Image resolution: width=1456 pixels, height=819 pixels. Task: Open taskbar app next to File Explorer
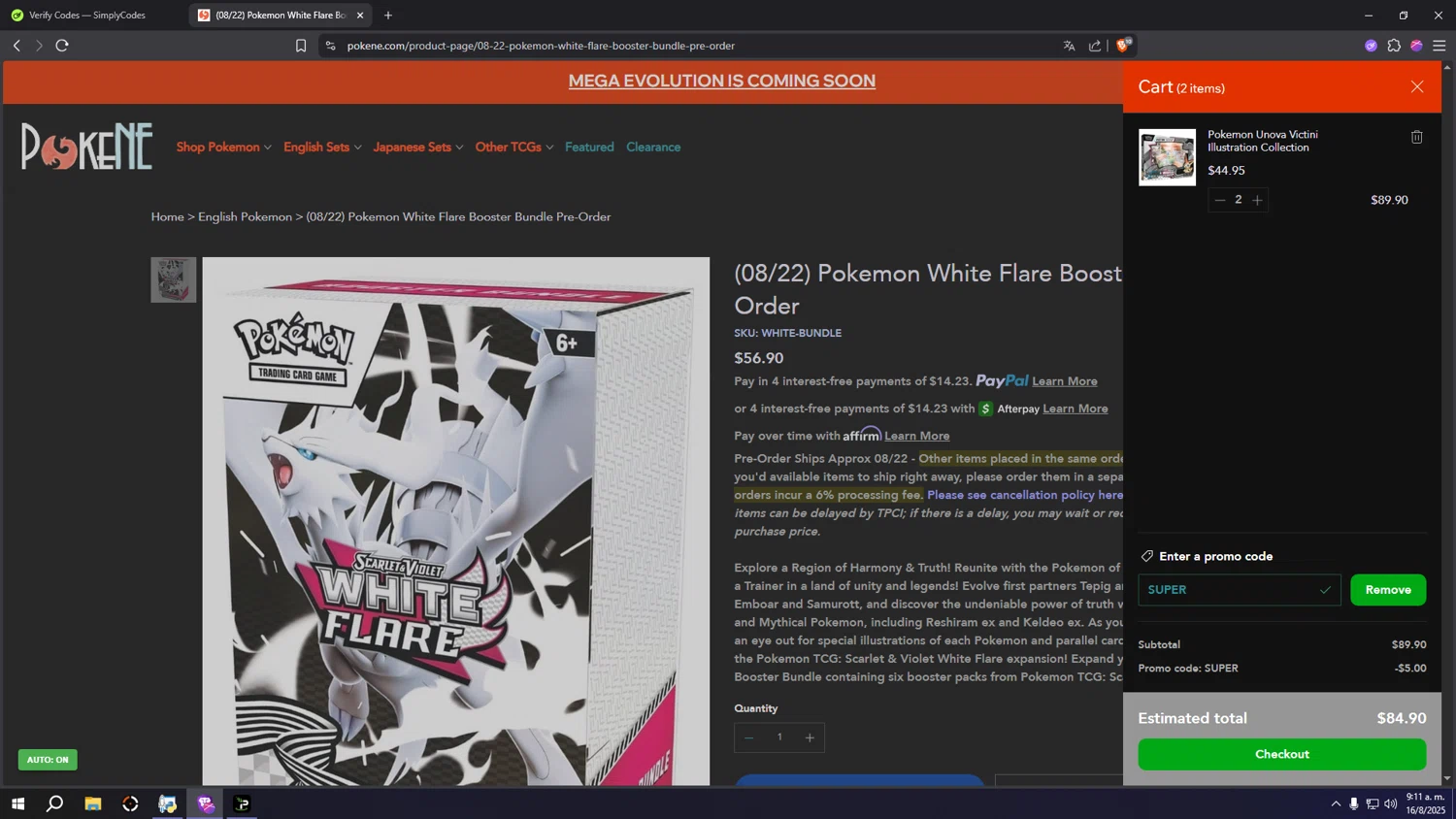click(130, 803)
